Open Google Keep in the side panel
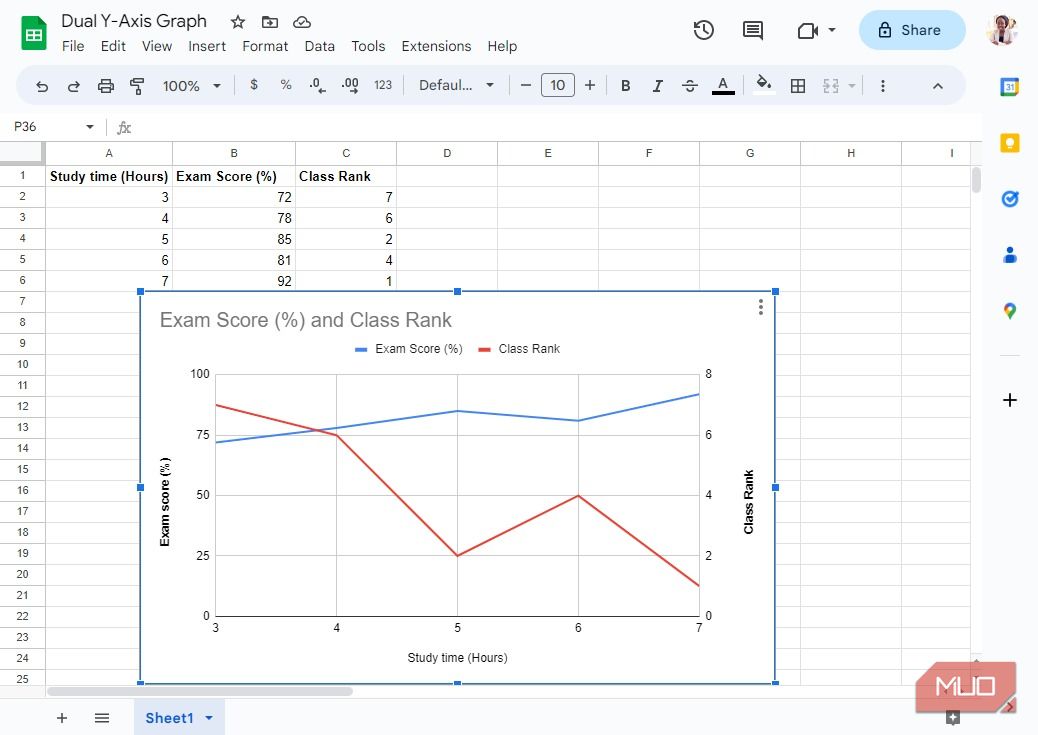 1010,143
